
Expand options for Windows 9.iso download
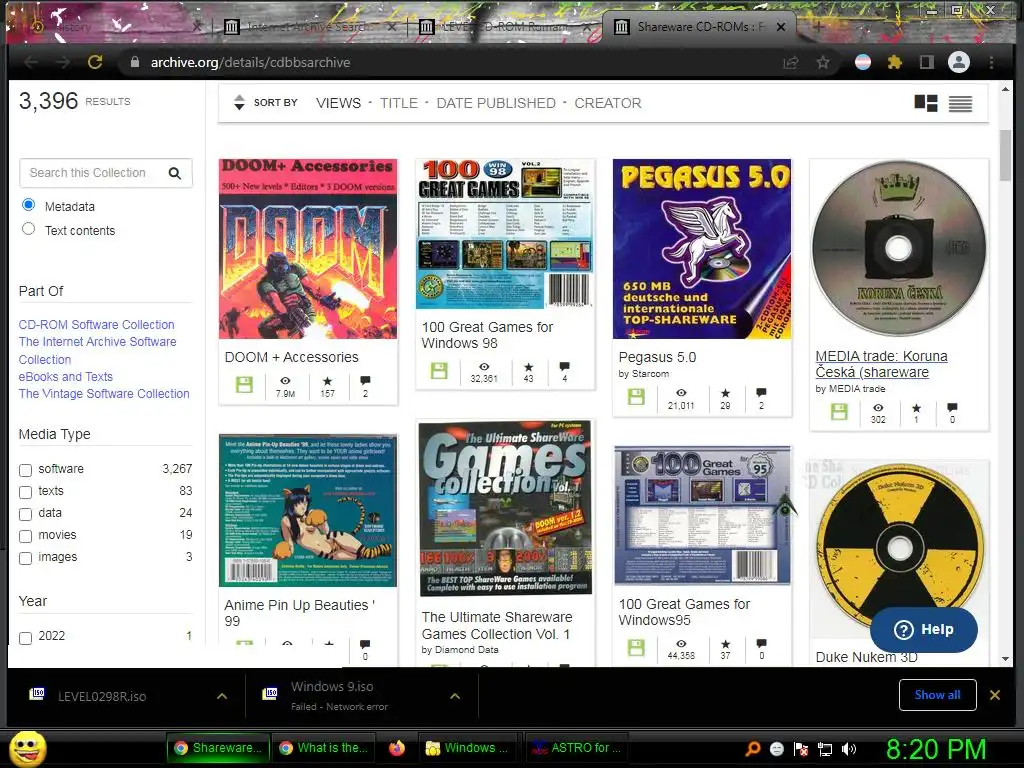pos(455,696)
